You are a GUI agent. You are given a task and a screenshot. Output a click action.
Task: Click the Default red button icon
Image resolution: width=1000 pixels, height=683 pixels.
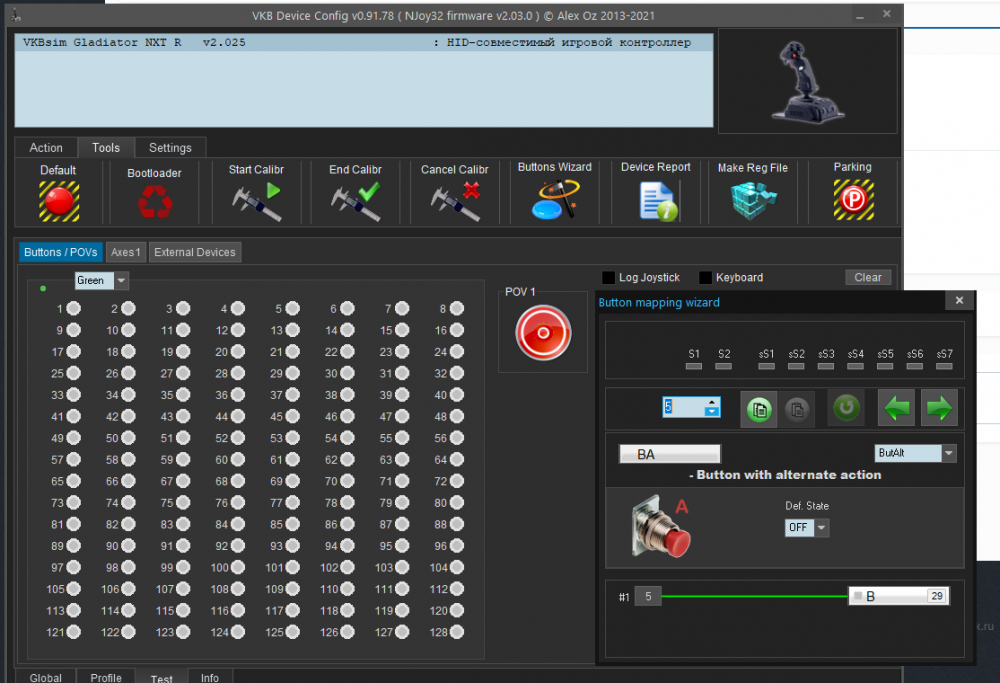click(x=59, y=201)
